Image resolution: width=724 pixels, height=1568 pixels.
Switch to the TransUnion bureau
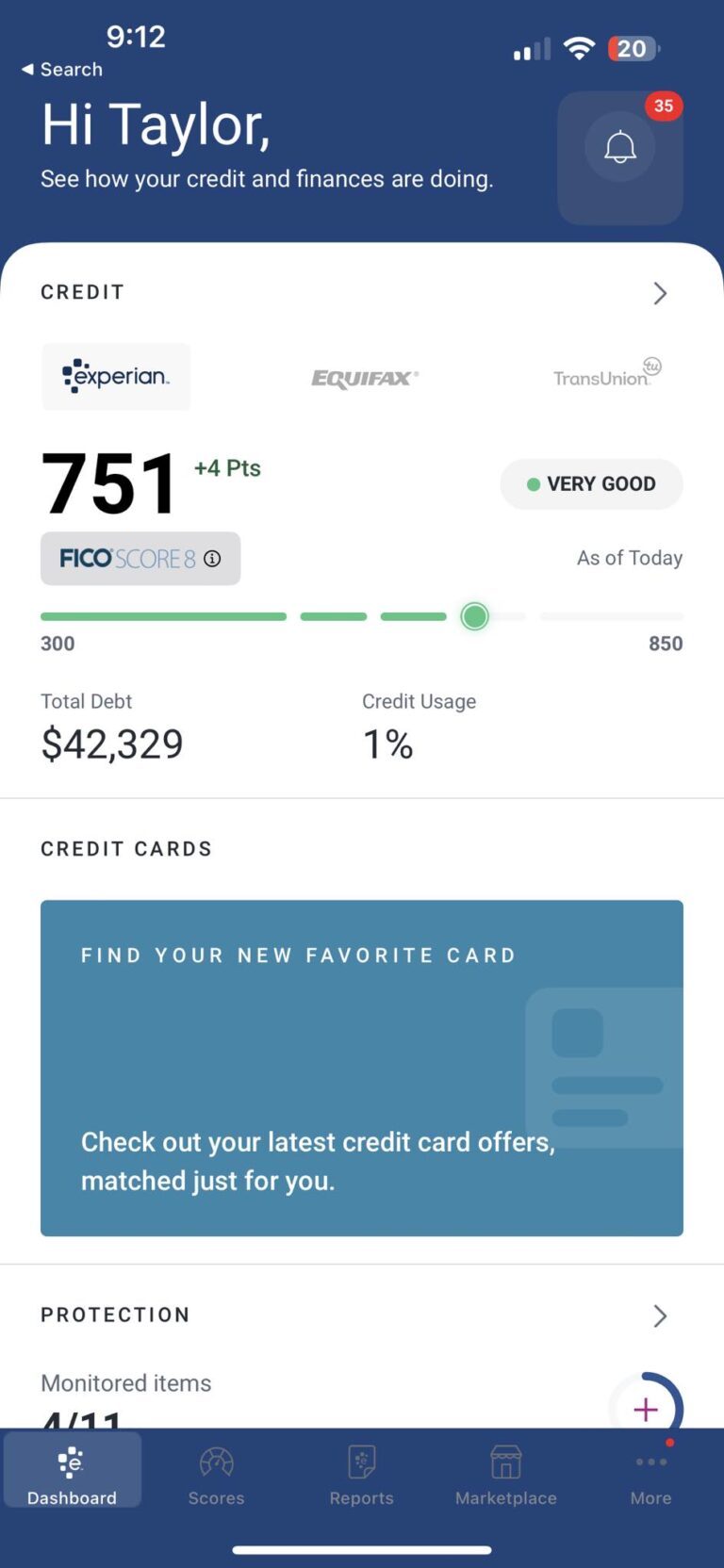pos(607,373)
